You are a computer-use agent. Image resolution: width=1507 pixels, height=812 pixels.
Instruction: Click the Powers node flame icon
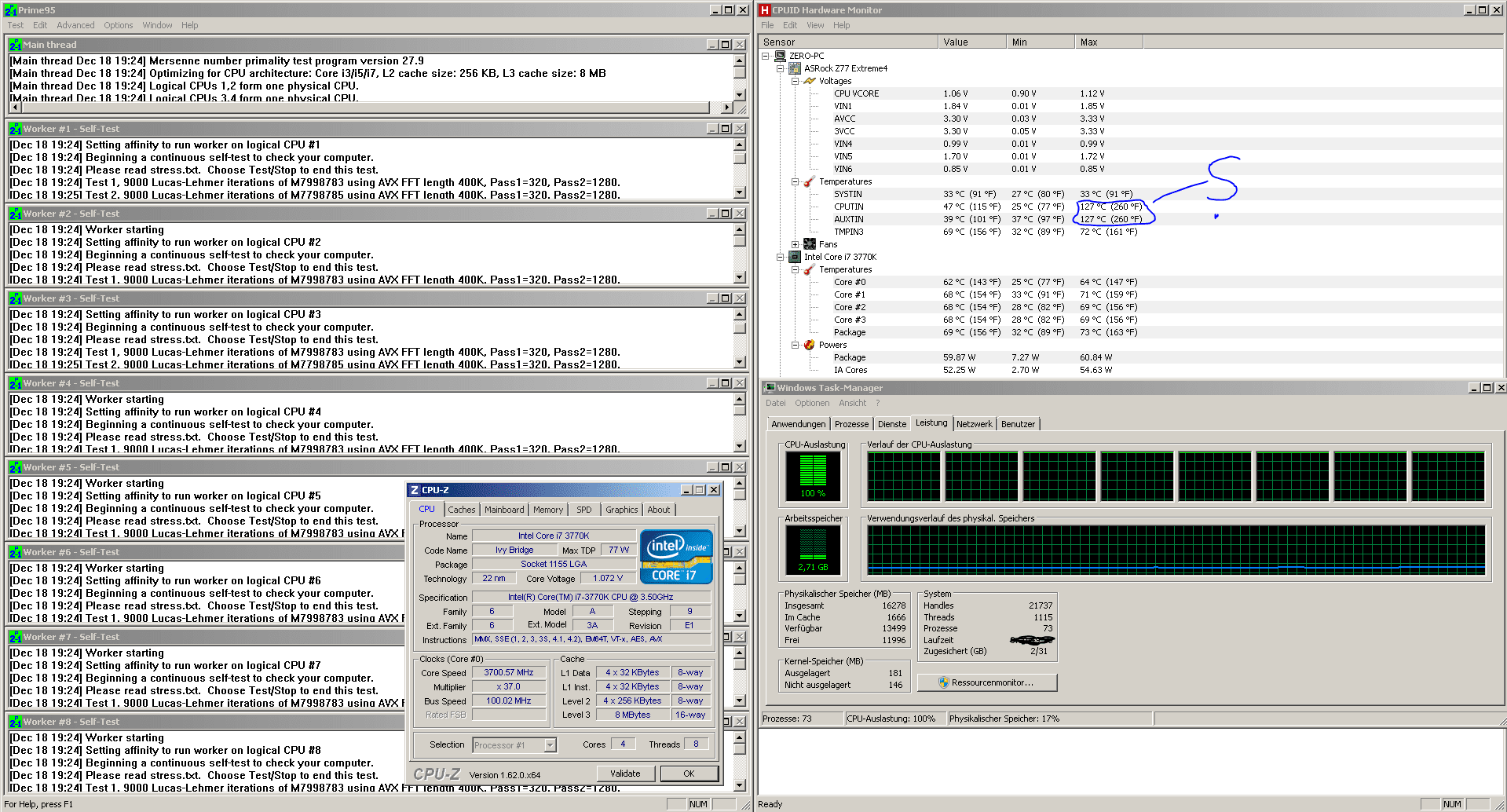(809, 345)
